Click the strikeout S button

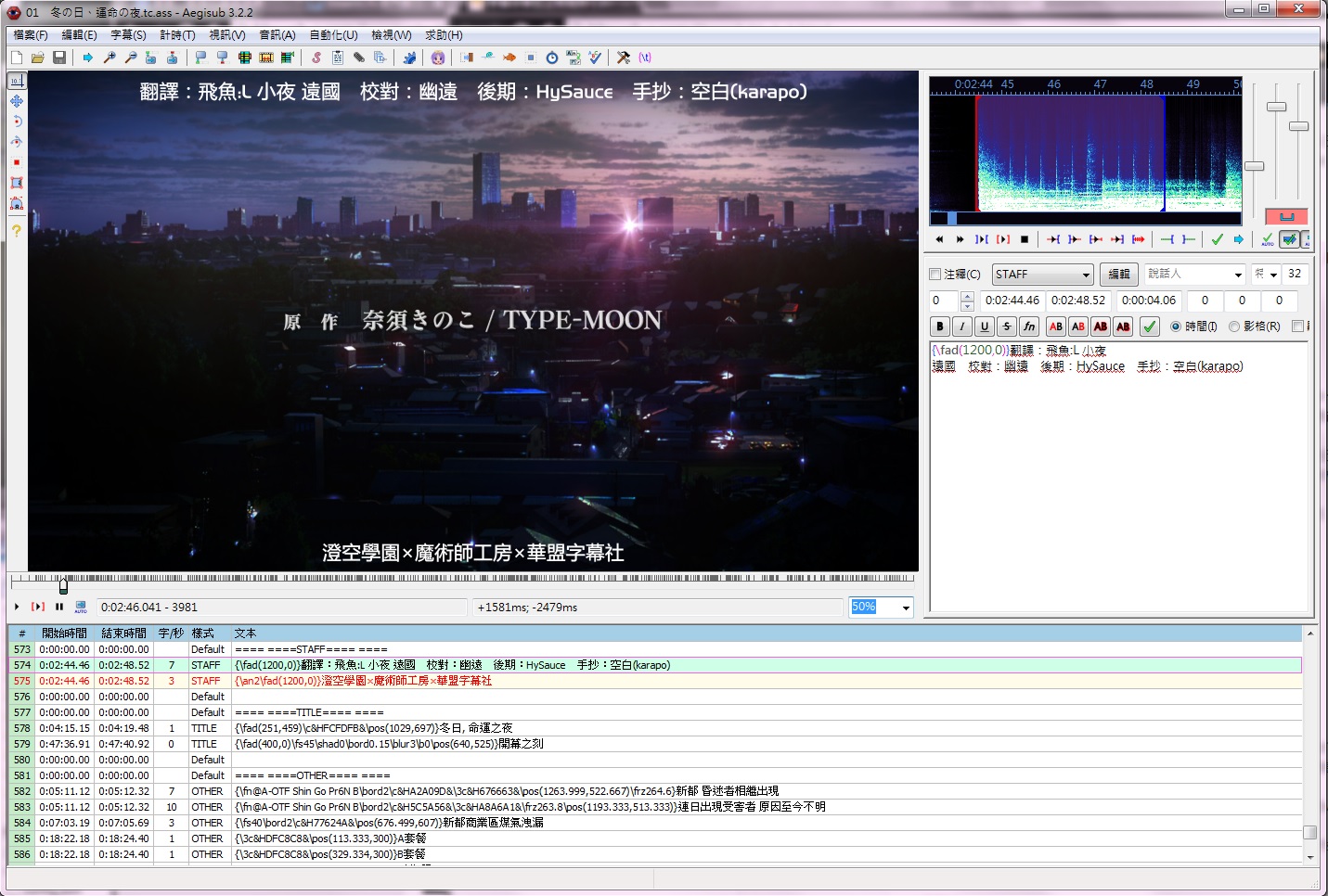pos(1007,326)
